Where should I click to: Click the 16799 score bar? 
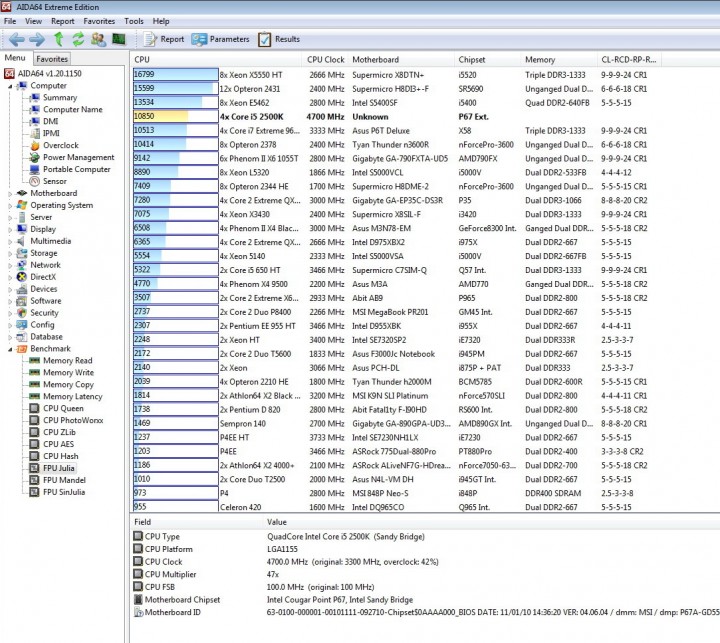click(x=175, y=75)
